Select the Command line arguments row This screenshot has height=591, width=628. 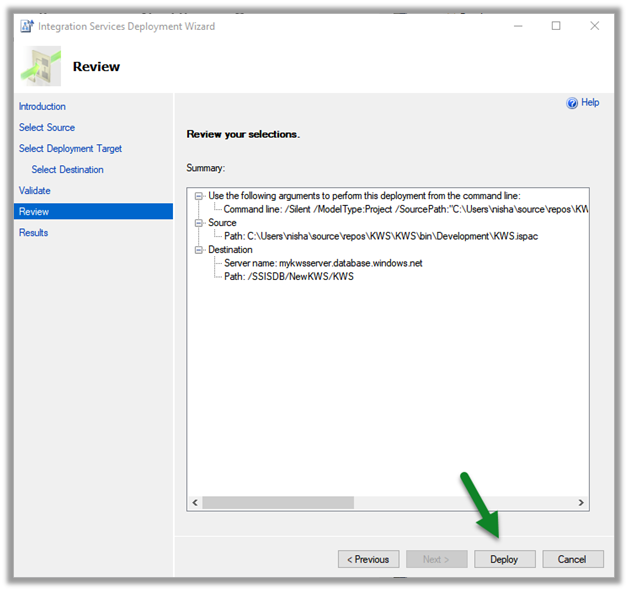point(405,209)
